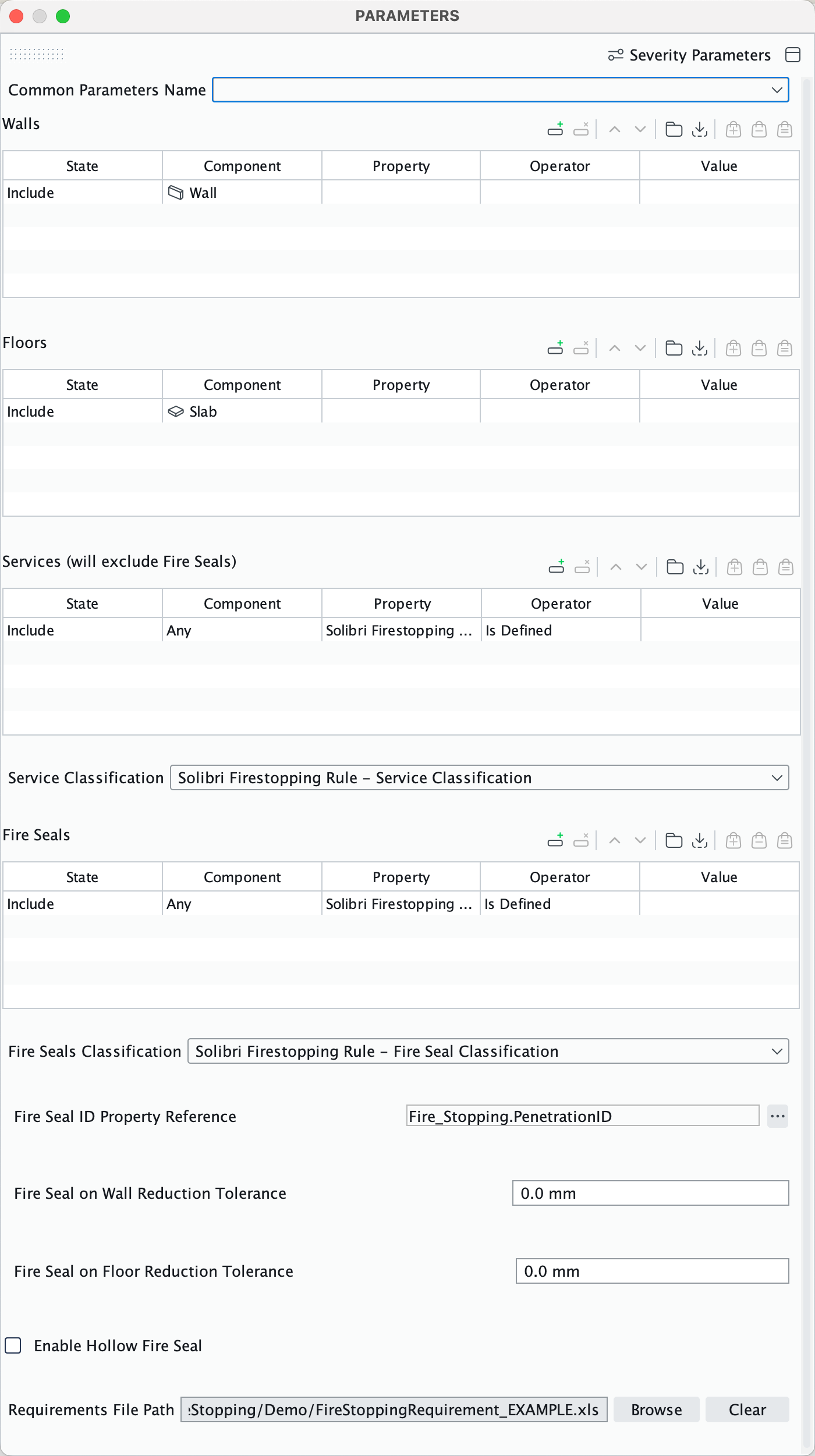The width and height of the screenshot is (815, 1456).
Task: Click Fire Seal on Wall Reduction Tolerance field
Action: click(x=650, y=1194)
